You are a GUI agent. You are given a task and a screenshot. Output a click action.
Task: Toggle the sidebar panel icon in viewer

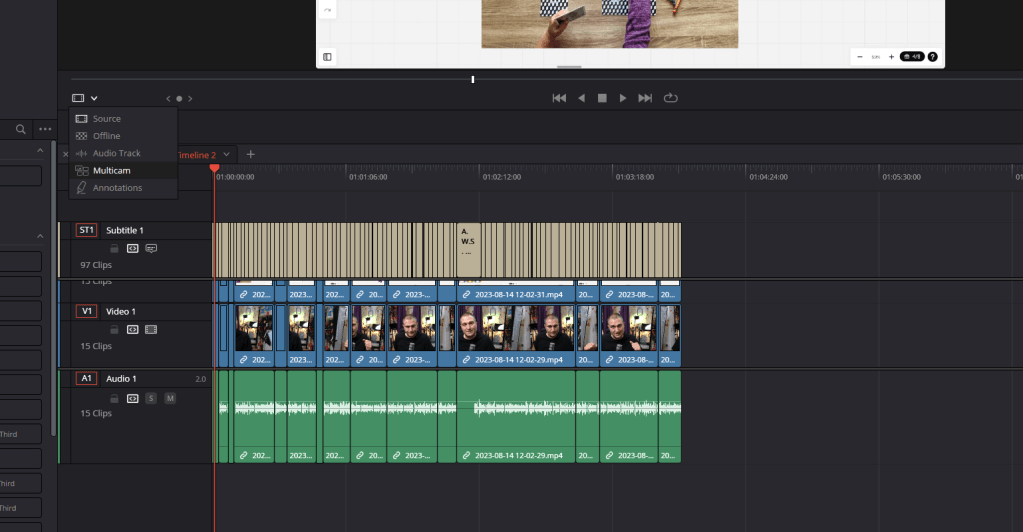click(x=328, y=57)
